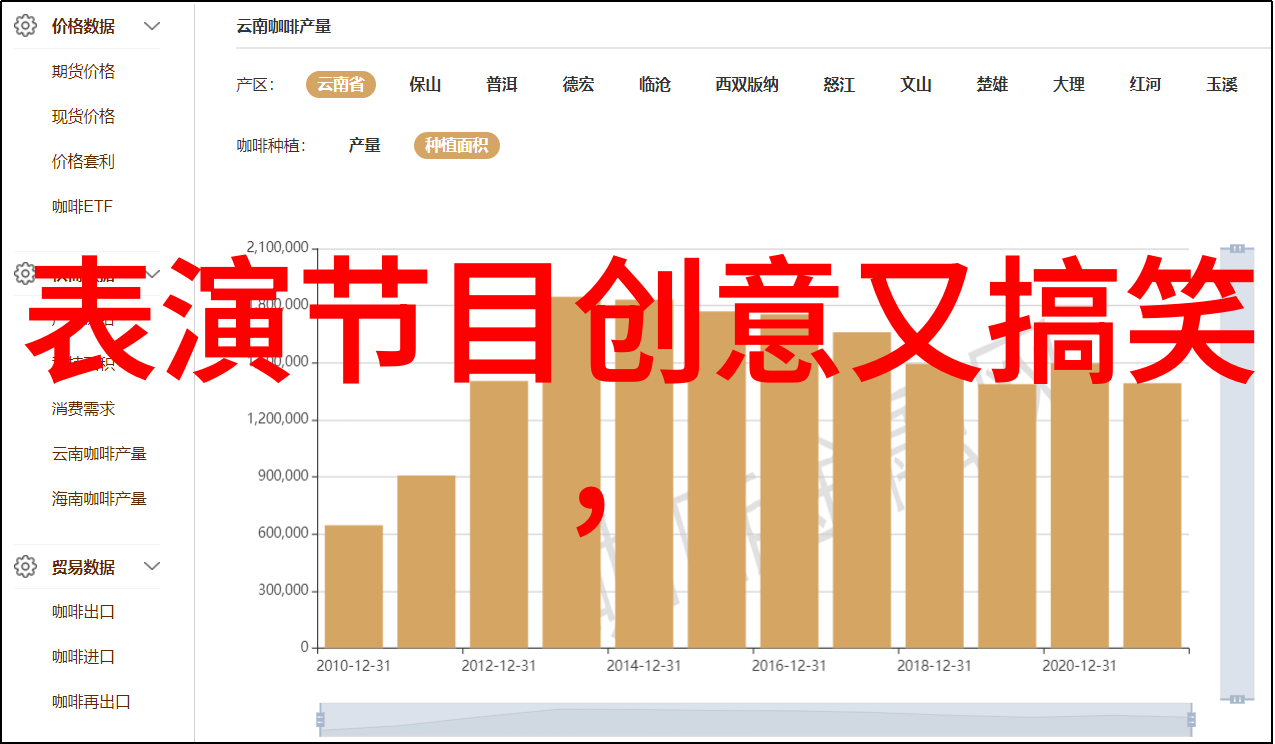This screenshot has height=744, width=1275.
Task: Open 咖啡出口 under trade data
Action: click(84, 612)
